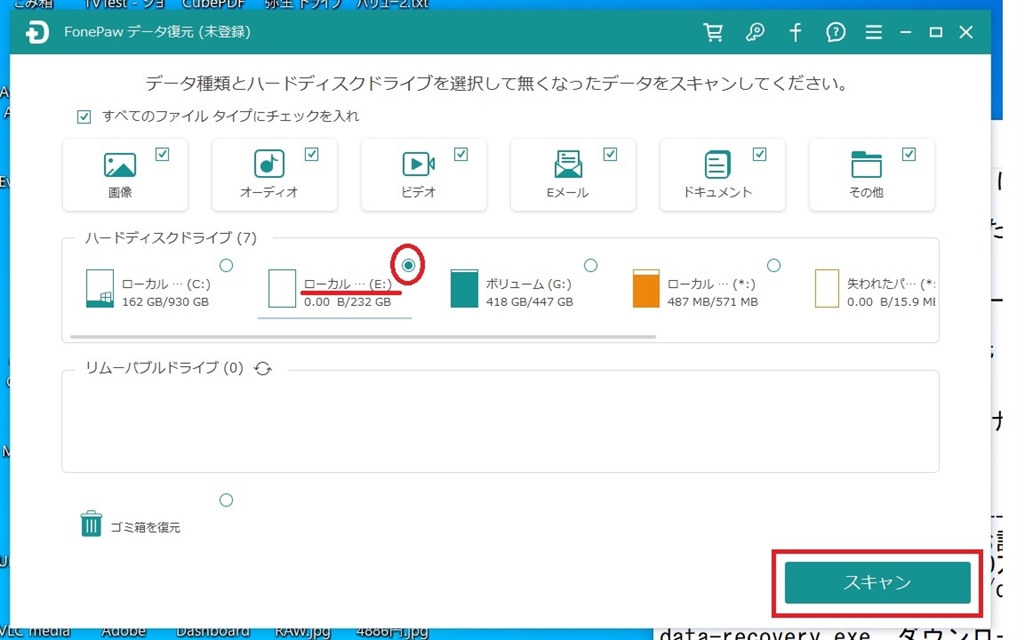The width and height of the screenshot is (1024, 640).
Task: Open the Facebook share icon
Action: [795, 32]
